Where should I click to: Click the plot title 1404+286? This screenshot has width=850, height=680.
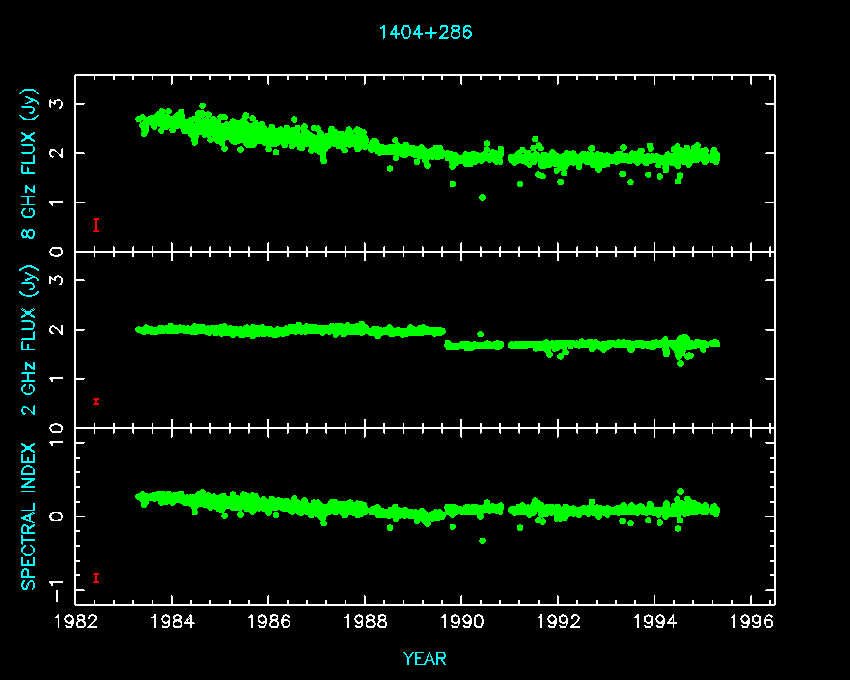pos(425,32)
